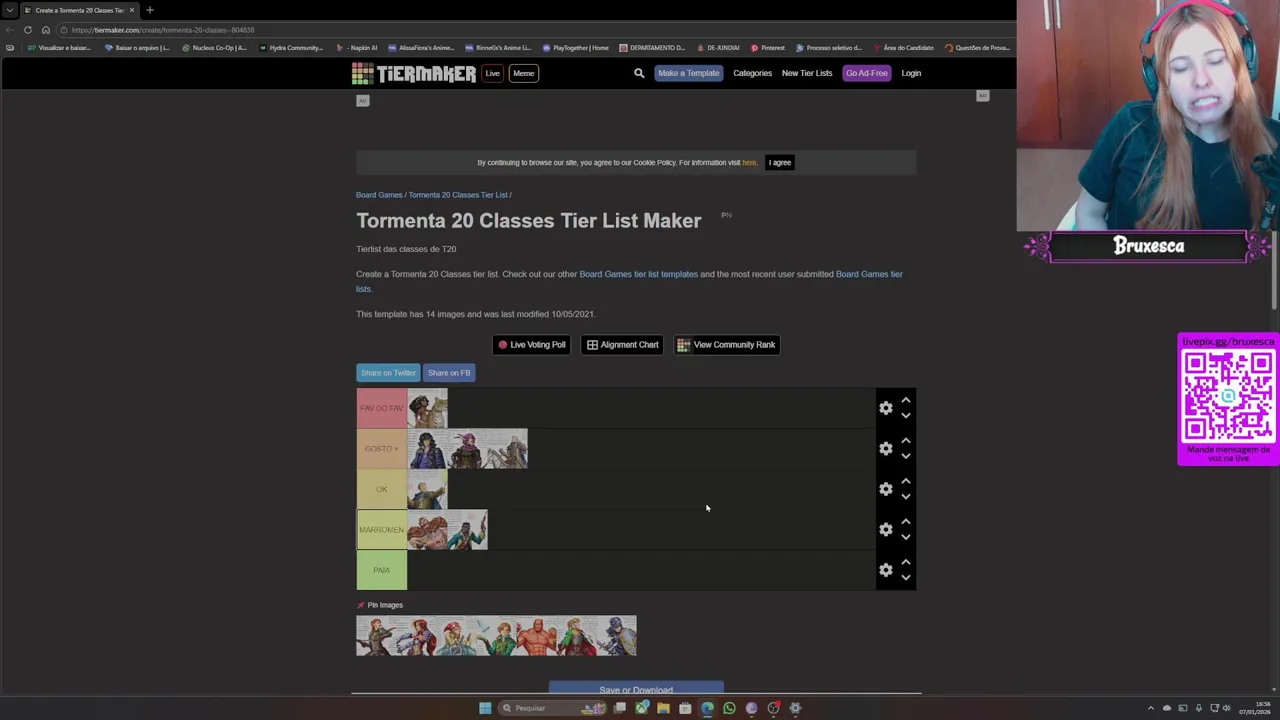Move GOSTO row down

pos(905,456)
